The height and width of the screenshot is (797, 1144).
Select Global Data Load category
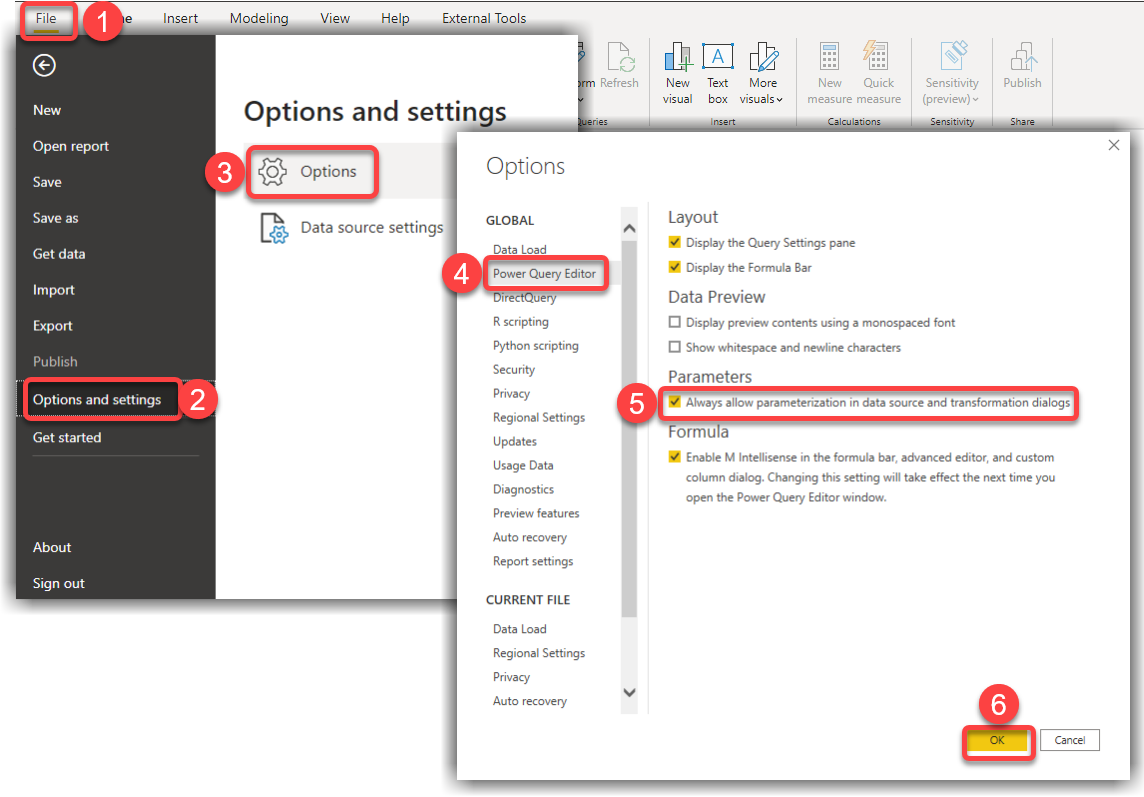(519, 250)
